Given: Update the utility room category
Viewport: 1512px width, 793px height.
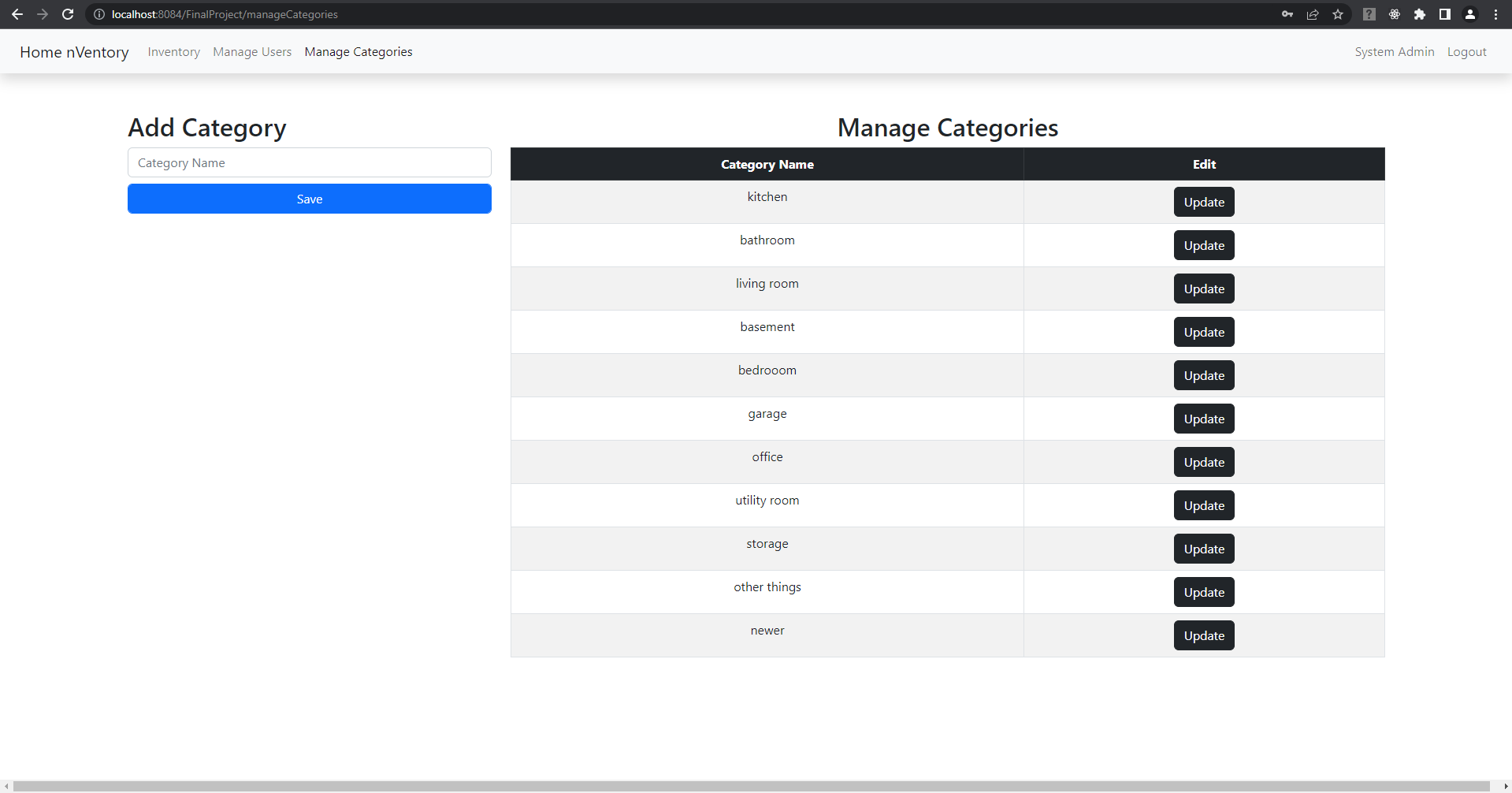Looking at the screenshot, I should point(1204,505).
